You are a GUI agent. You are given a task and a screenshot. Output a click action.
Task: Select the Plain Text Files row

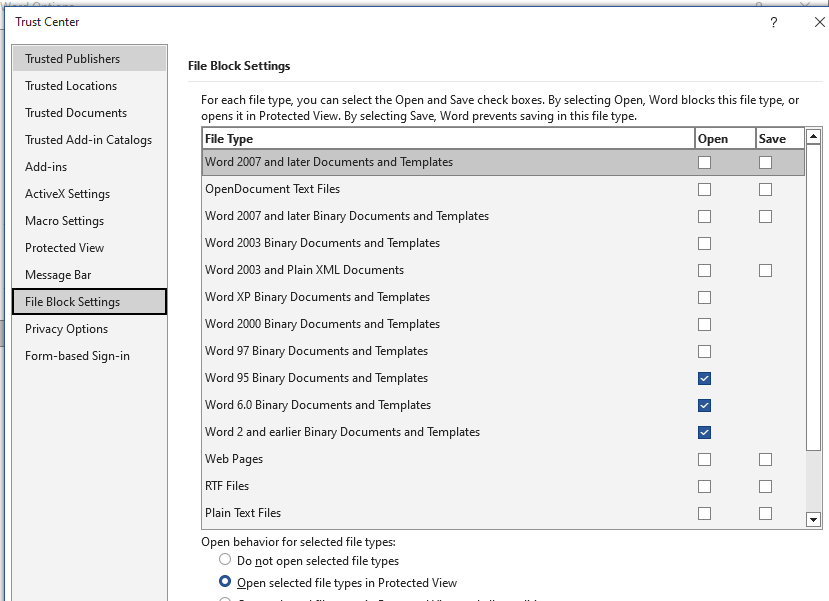[503, 513]
